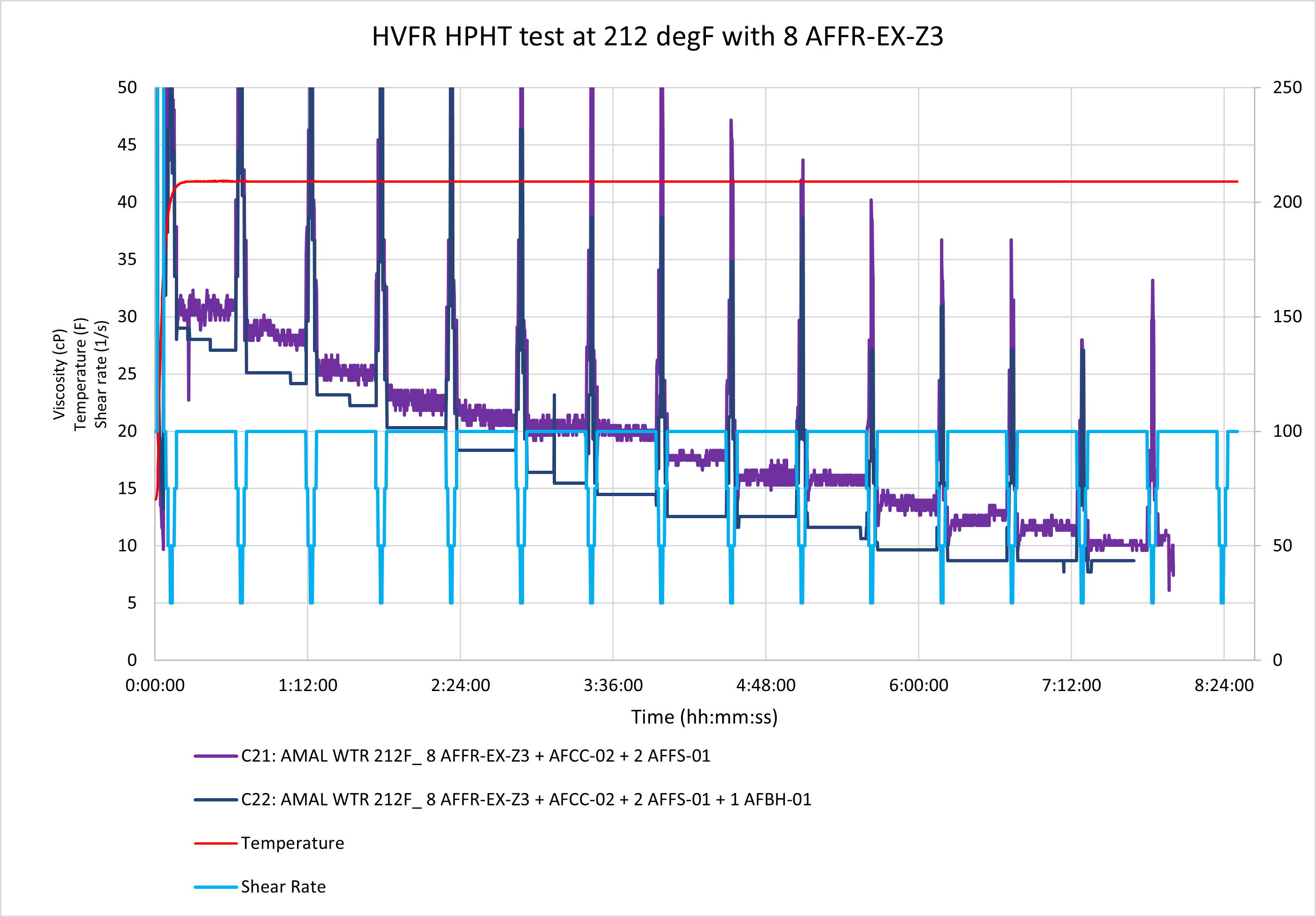
Task: Click the right axis value 50
Action: coord(1283,546)
